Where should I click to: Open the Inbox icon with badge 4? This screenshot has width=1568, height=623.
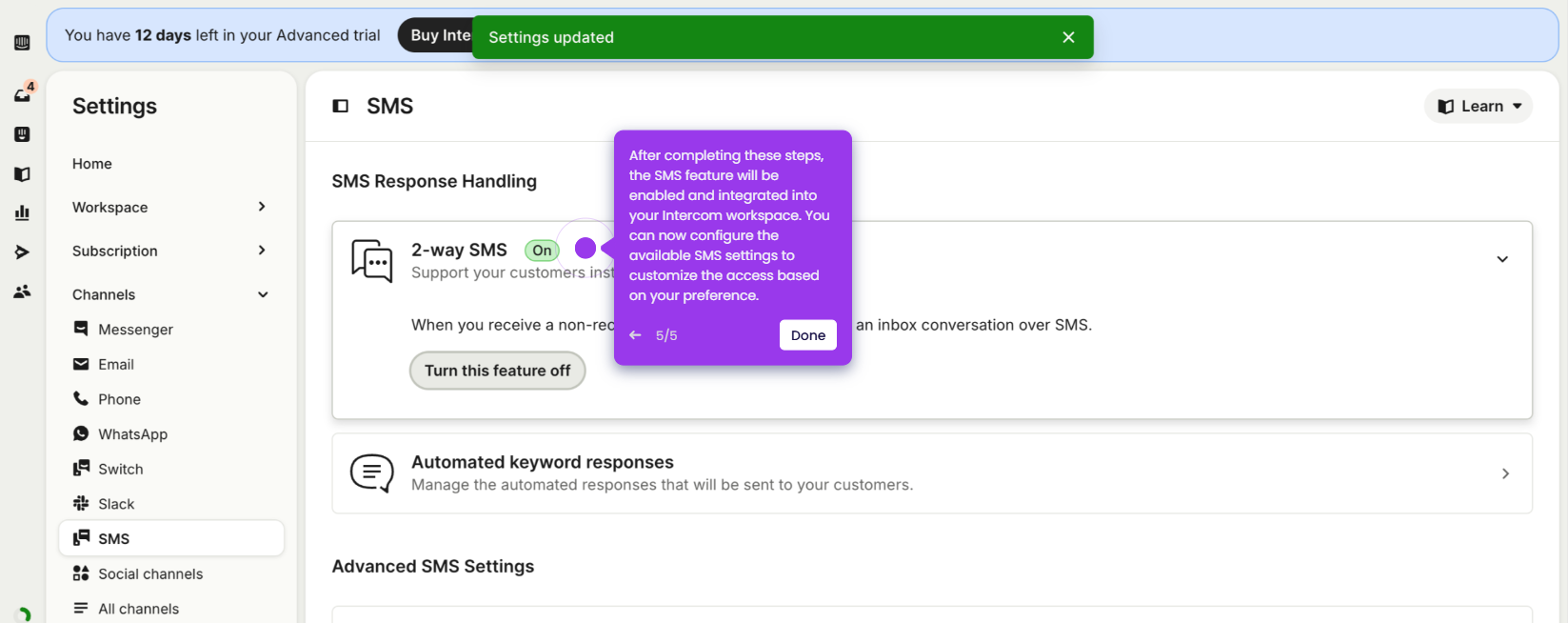[23, 92]
